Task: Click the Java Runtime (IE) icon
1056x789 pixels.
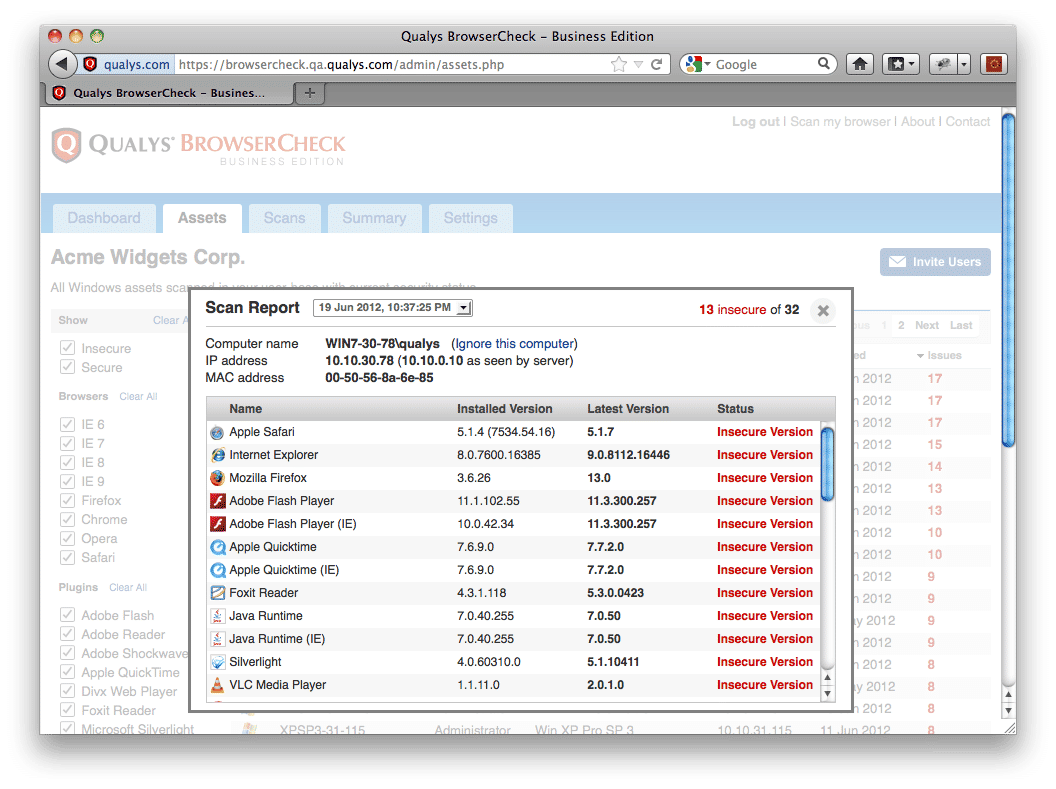Action: (x=217, y=639)
